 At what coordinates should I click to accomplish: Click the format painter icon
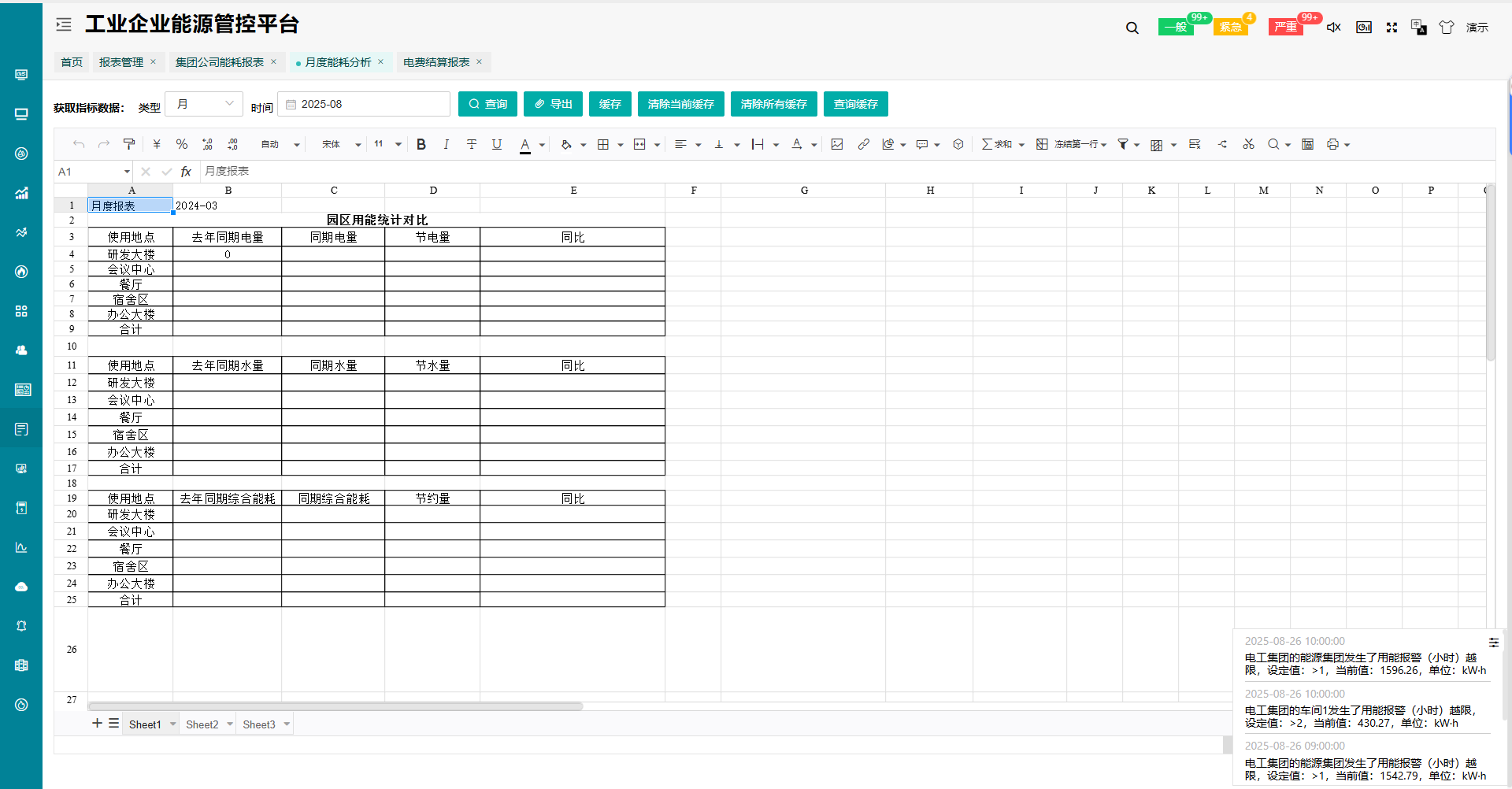click(x=129, y=144)
